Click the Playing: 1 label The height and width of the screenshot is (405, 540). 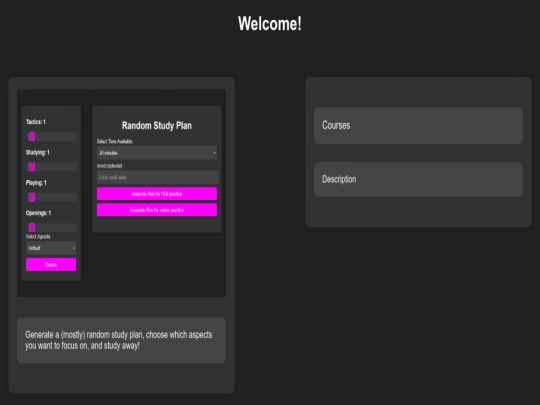click(x=36, y=183)
